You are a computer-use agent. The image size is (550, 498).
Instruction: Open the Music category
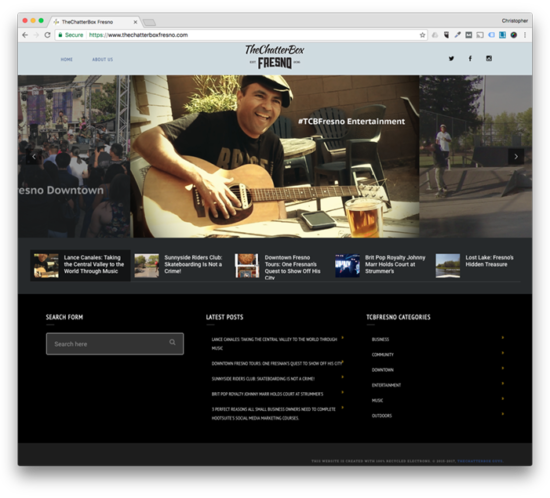[x=377, y=401]
